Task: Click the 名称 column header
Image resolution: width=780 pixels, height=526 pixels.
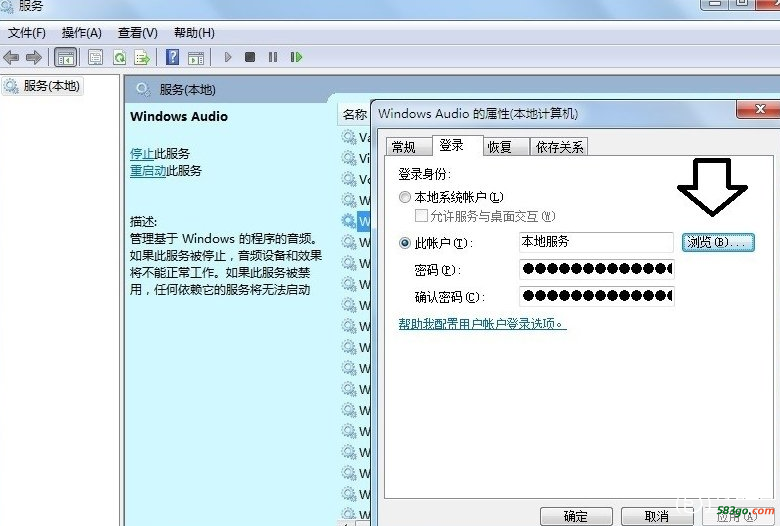Action: pyautogui.click(x=354, y=114)
